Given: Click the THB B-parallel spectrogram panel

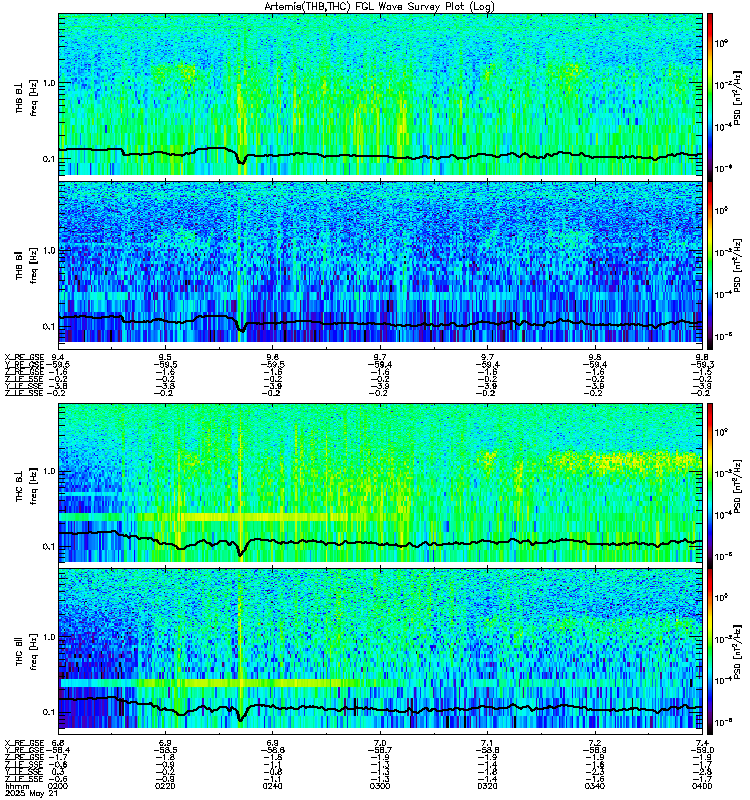Looking at the screenshot, I should click(x=380, y=265).
